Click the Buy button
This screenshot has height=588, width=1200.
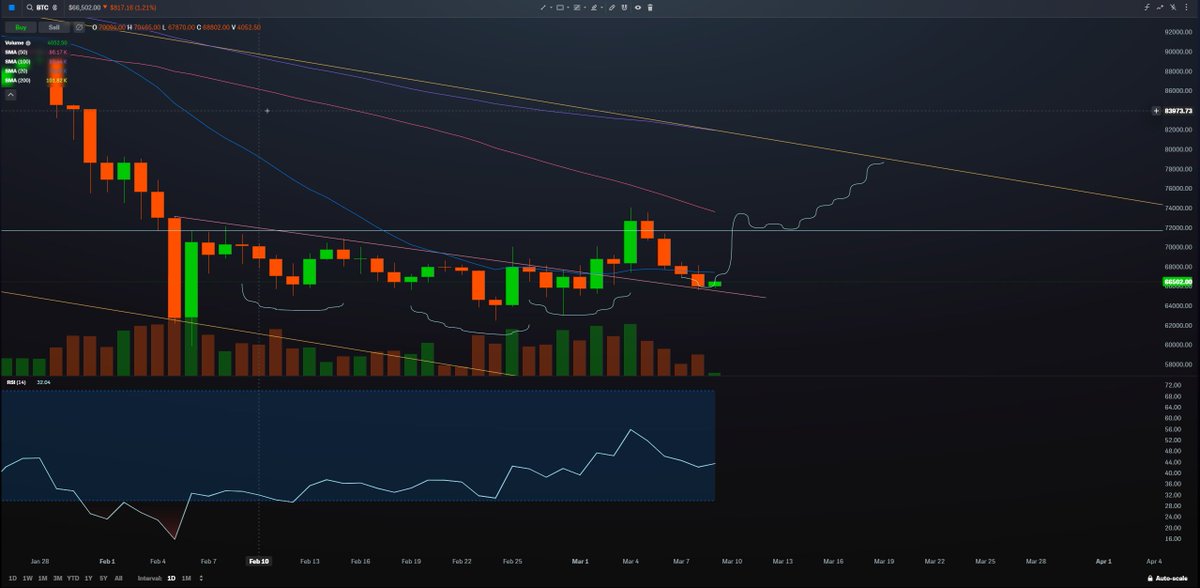coord(21,28)
